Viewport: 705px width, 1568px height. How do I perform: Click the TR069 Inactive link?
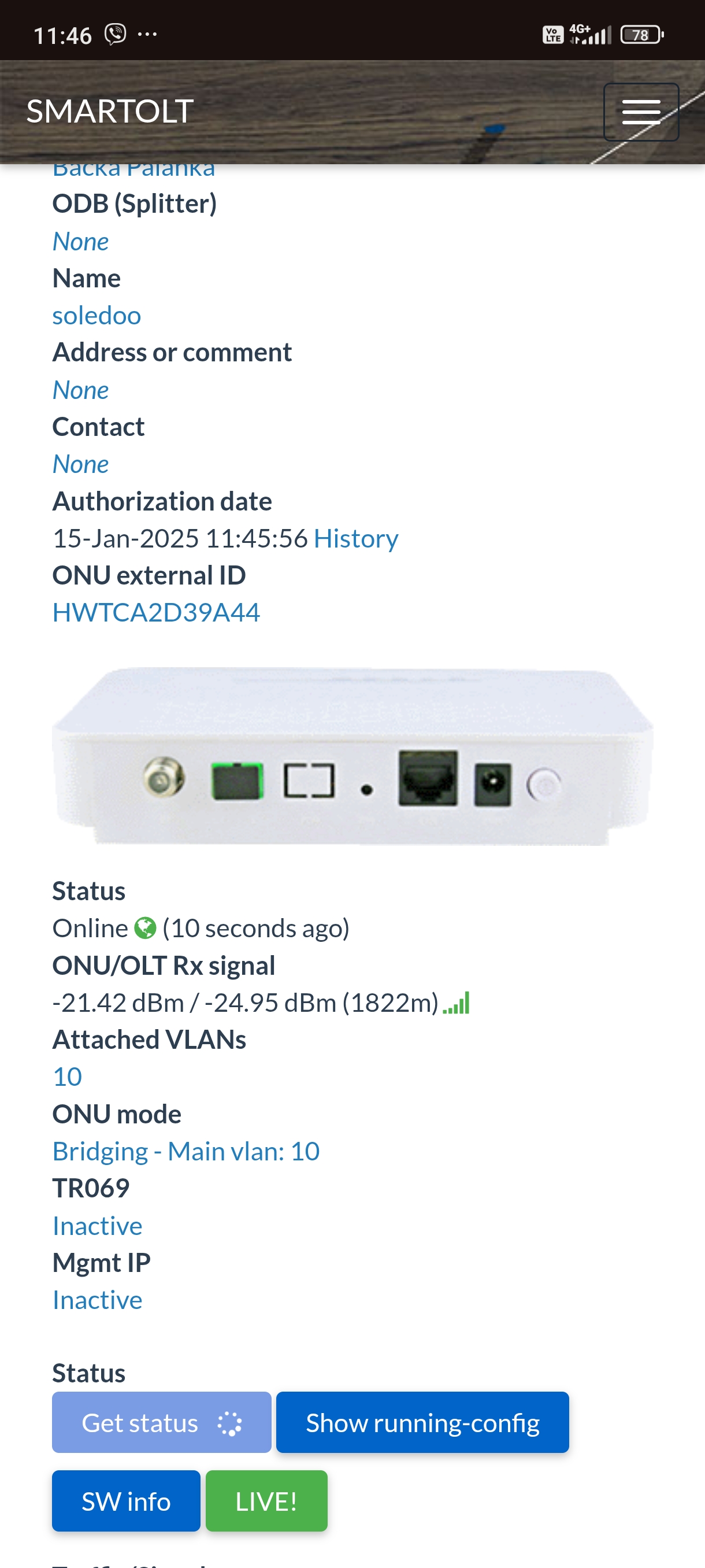(97, 1225)
